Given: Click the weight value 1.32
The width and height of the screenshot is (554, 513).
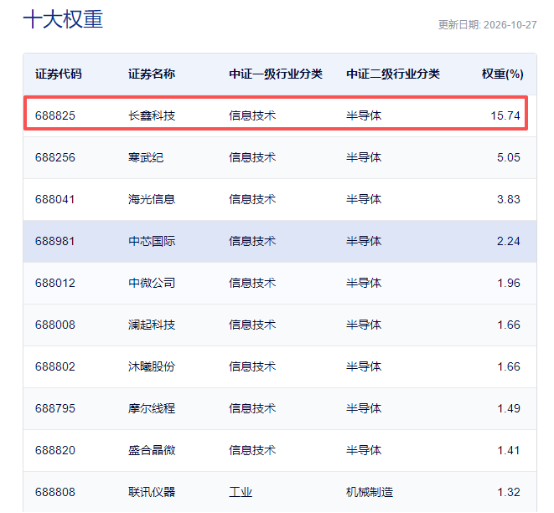Looking at the screenshot, I should [509, 492].
